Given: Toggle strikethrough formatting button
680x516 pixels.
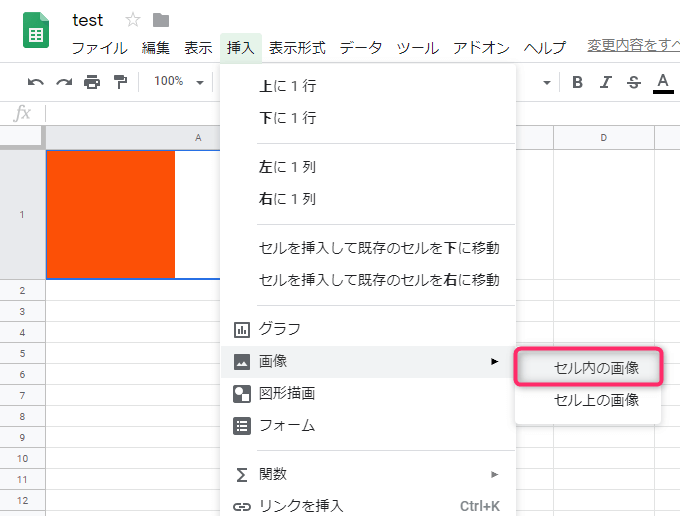Looking at the screenshot, I should tap(633, 82).
